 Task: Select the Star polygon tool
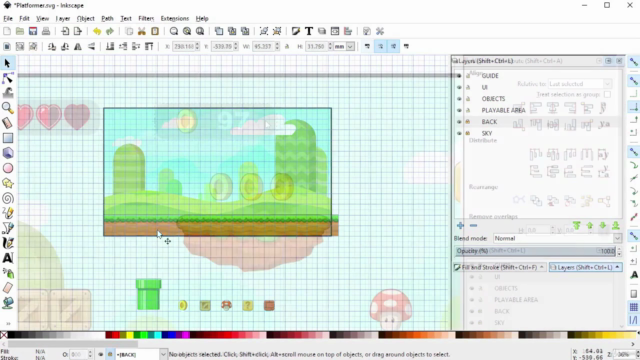coord(7,183)
